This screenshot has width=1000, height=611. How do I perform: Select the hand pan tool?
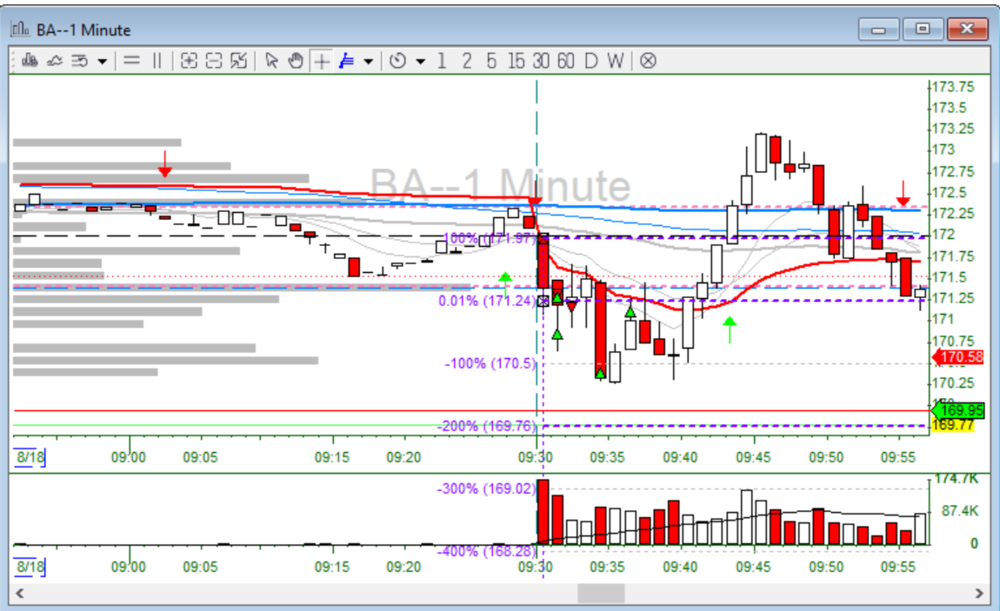(295, 61)
